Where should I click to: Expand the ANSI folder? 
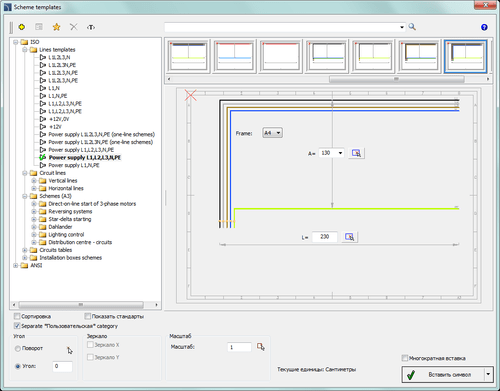click(16, 265)
